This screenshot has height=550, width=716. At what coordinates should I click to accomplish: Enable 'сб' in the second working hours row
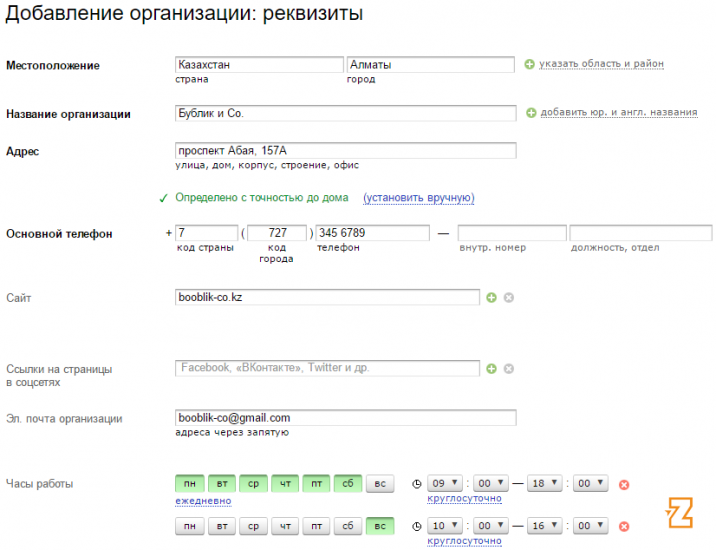point(348,526)
